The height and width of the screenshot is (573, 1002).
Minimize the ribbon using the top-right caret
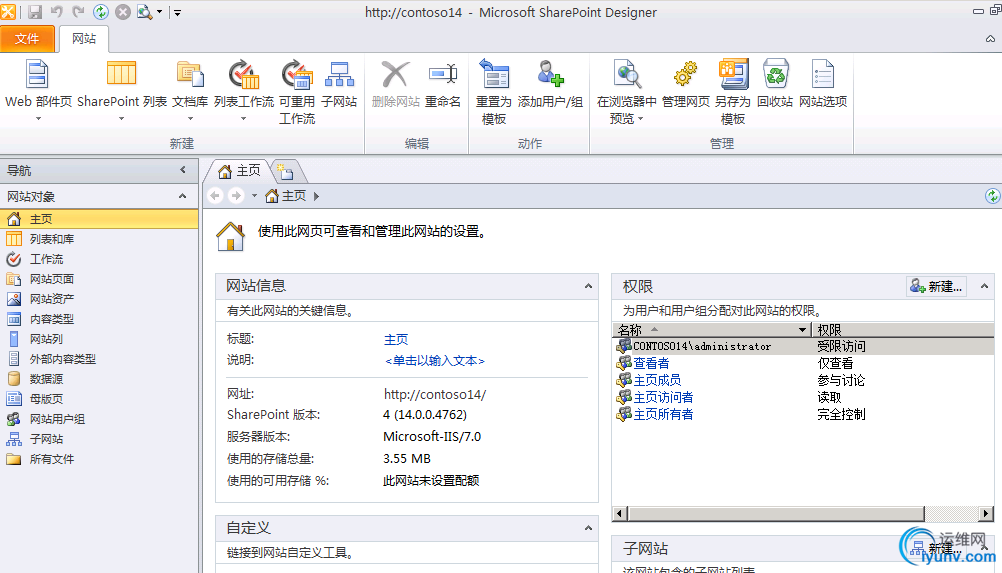click(x=990, y=39)
